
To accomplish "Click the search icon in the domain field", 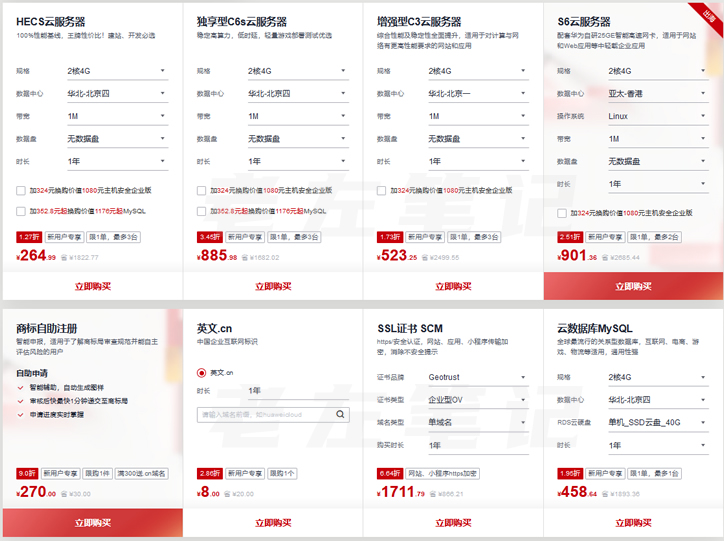I will (340, 413).
